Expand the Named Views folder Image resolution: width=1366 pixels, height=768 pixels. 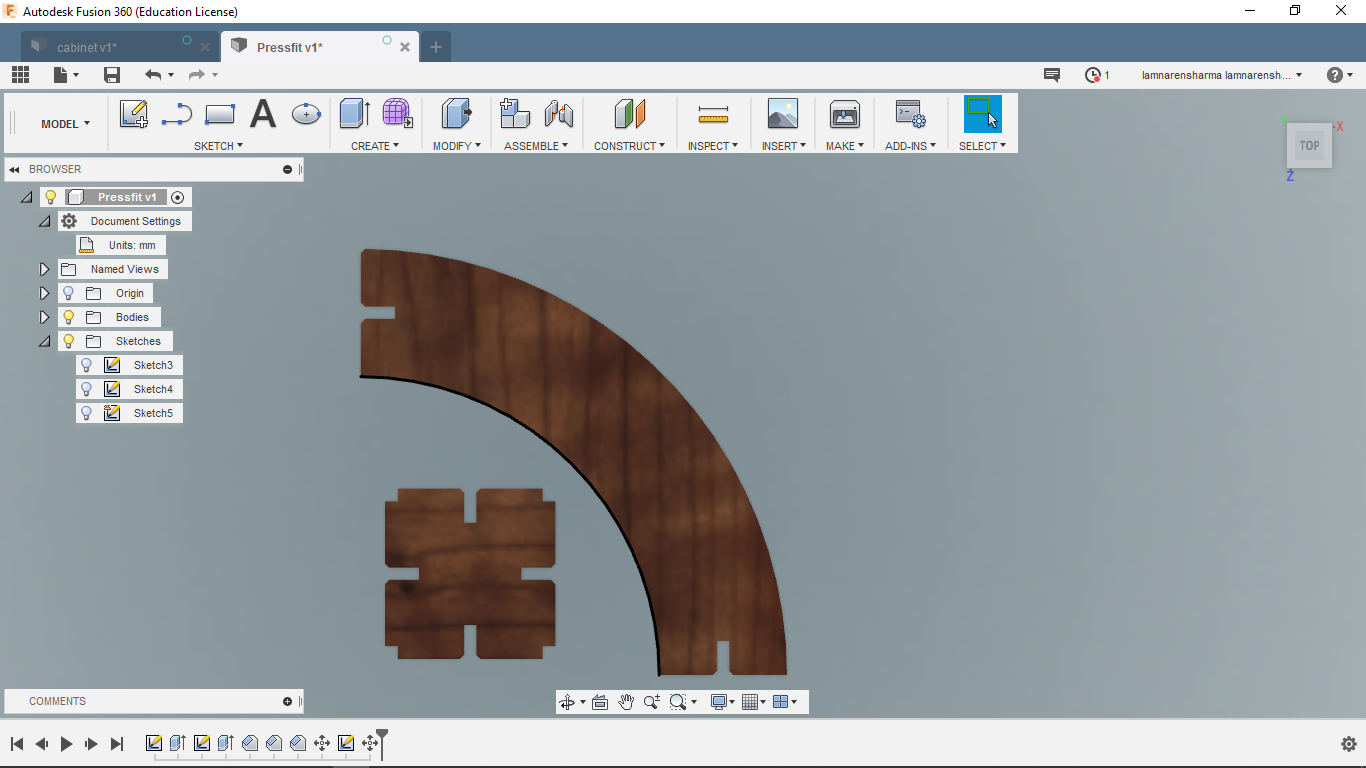pyautogui.click(x=44, y=269)
